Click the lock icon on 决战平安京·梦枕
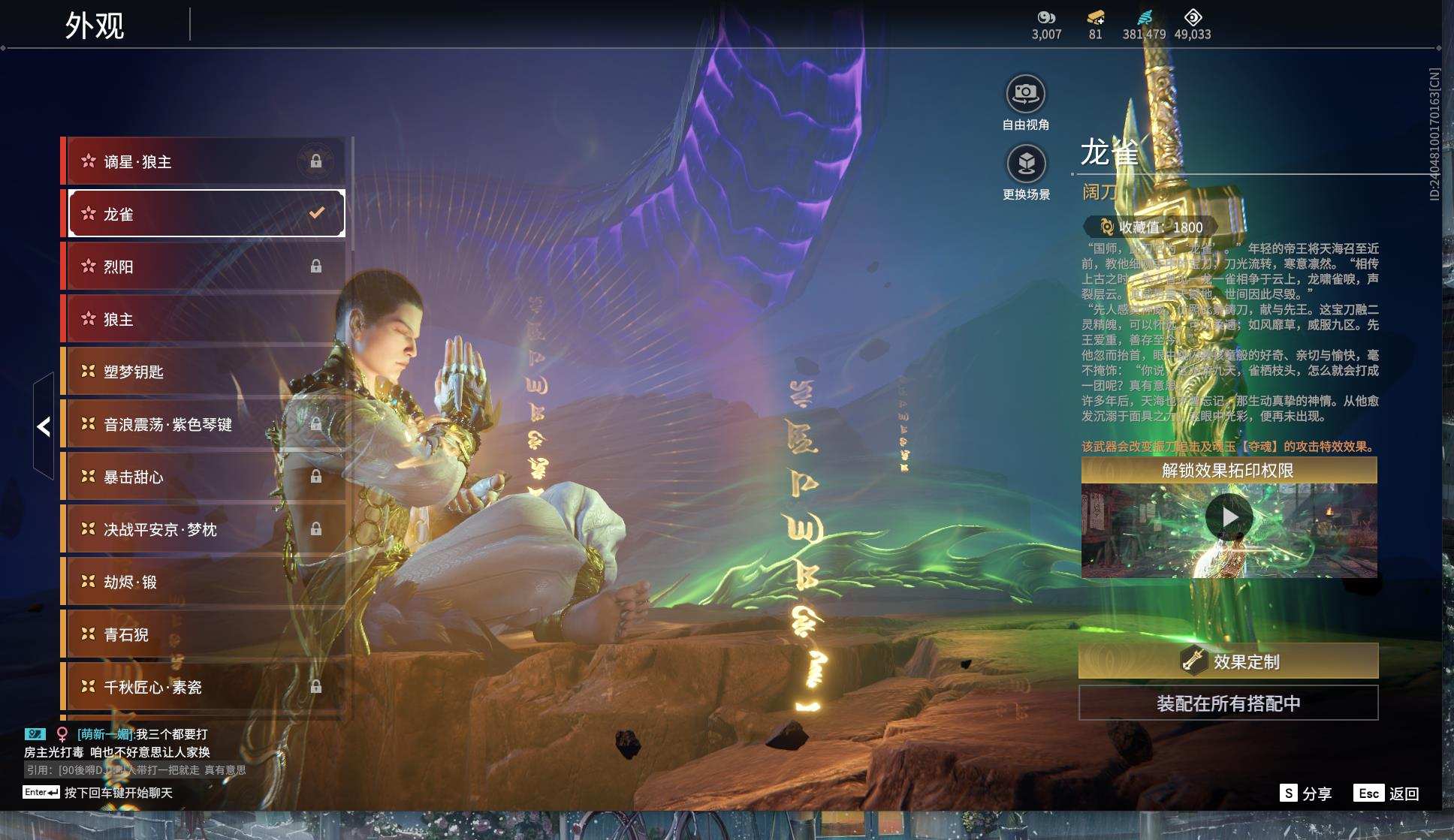Viewport: 1454px width, 840px height. pos(316,529)
